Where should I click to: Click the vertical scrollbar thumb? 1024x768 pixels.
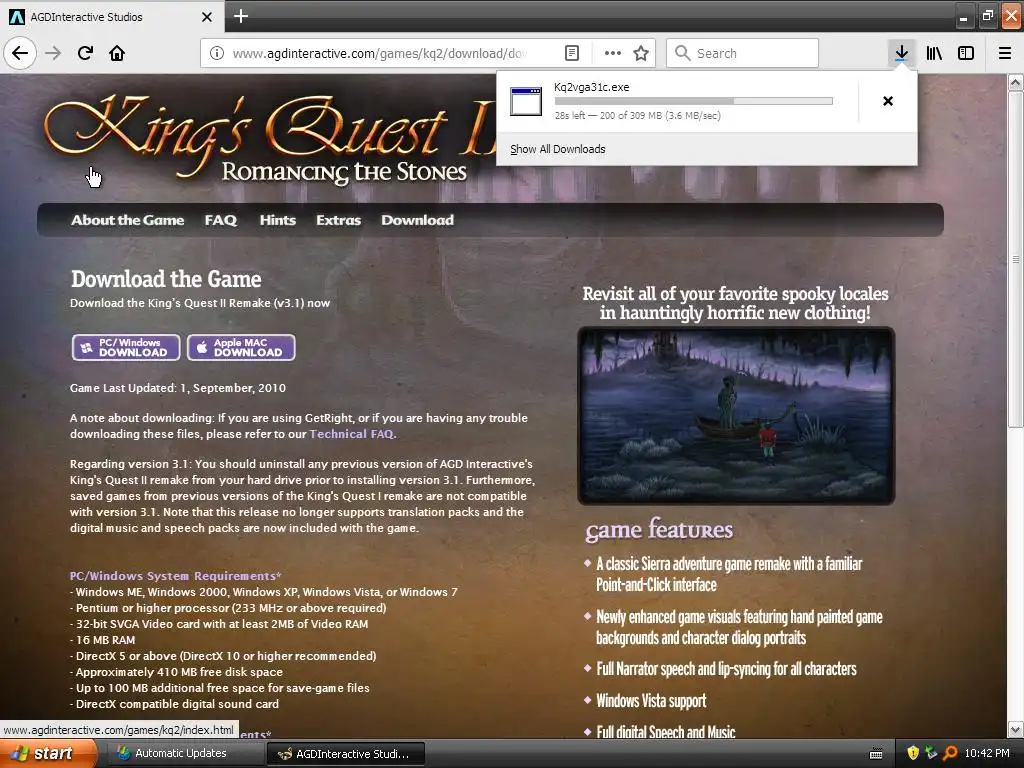pyautogui.click(x=1015, y=259)
